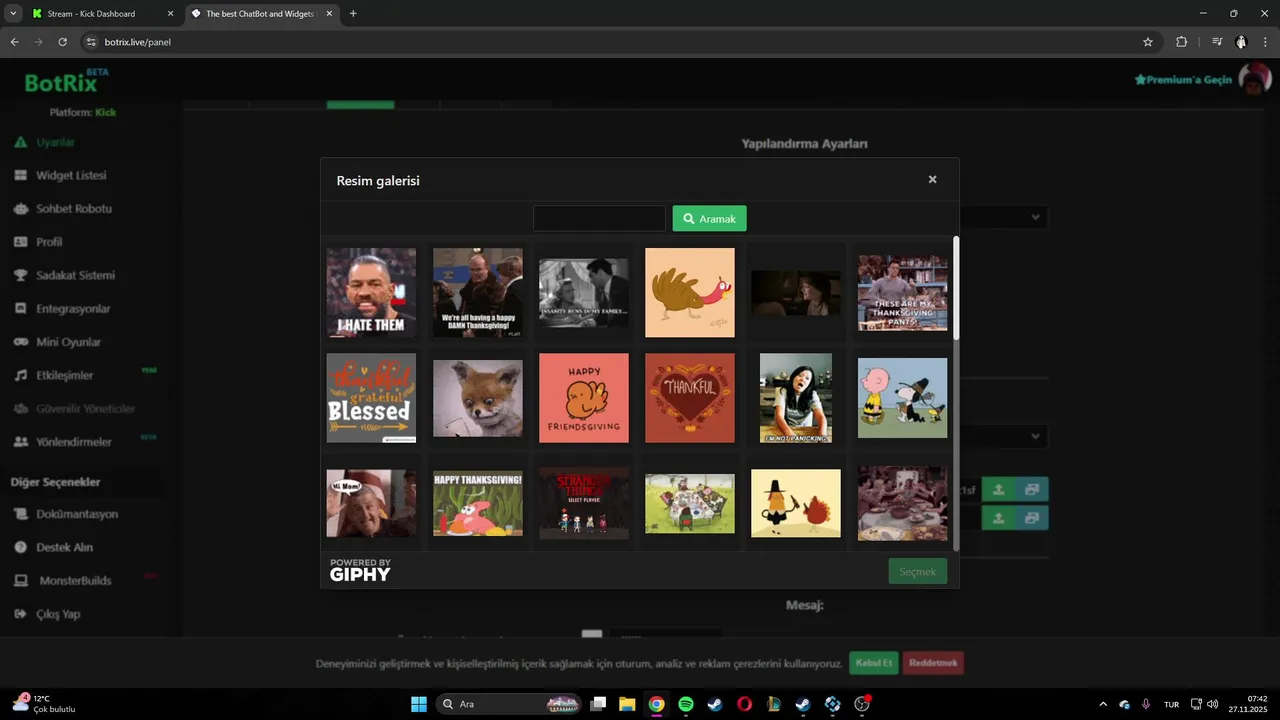Click the Mini Oyunlar gamepad icon
Image resolution: width=1280 pixels, height=720 pixels.
20,342
